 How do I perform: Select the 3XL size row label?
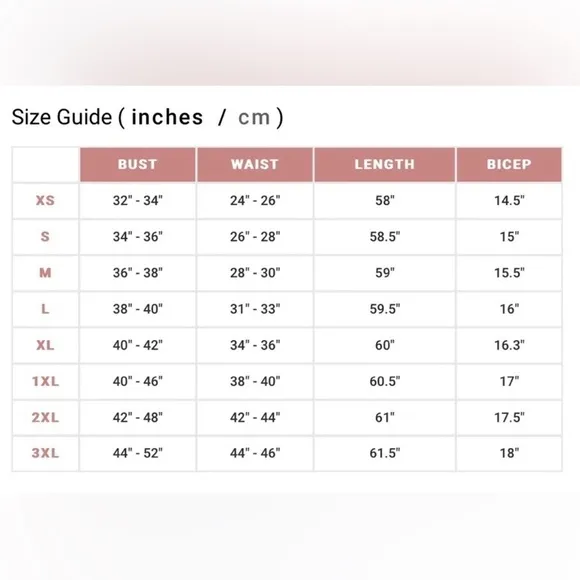[45, 453]
